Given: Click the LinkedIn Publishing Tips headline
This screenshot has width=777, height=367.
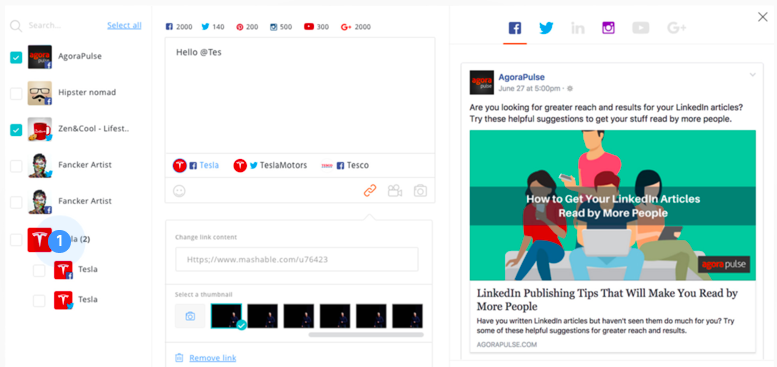Looking at the screenshot, I should coord(607,299).
